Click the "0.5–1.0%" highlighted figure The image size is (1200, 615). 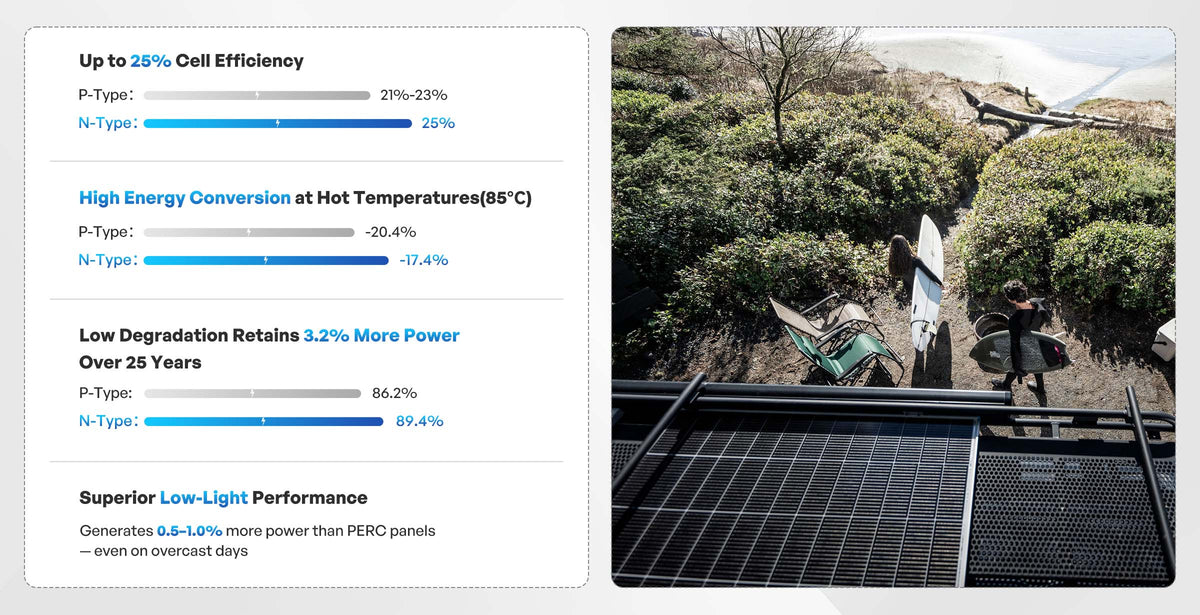[x=190, y=531]
